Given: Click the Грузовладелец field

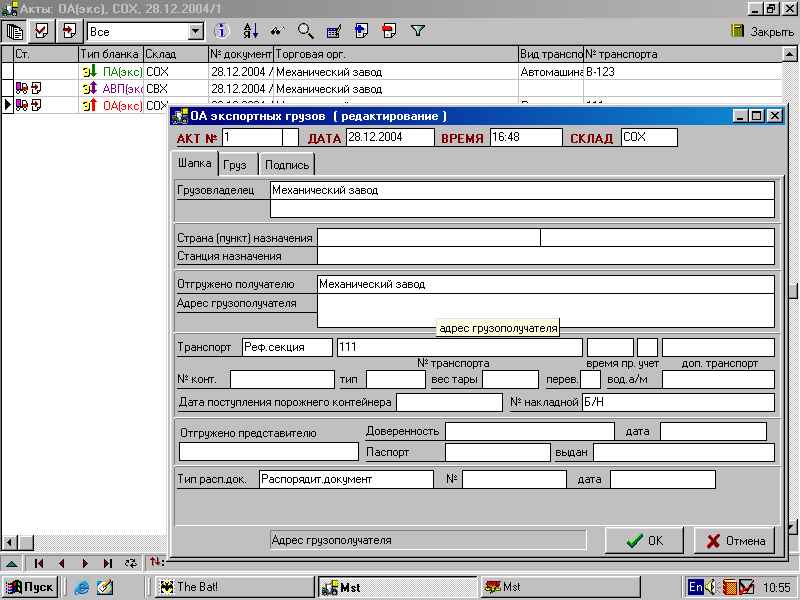Looking at the screenshot, I should click(522, 190).
